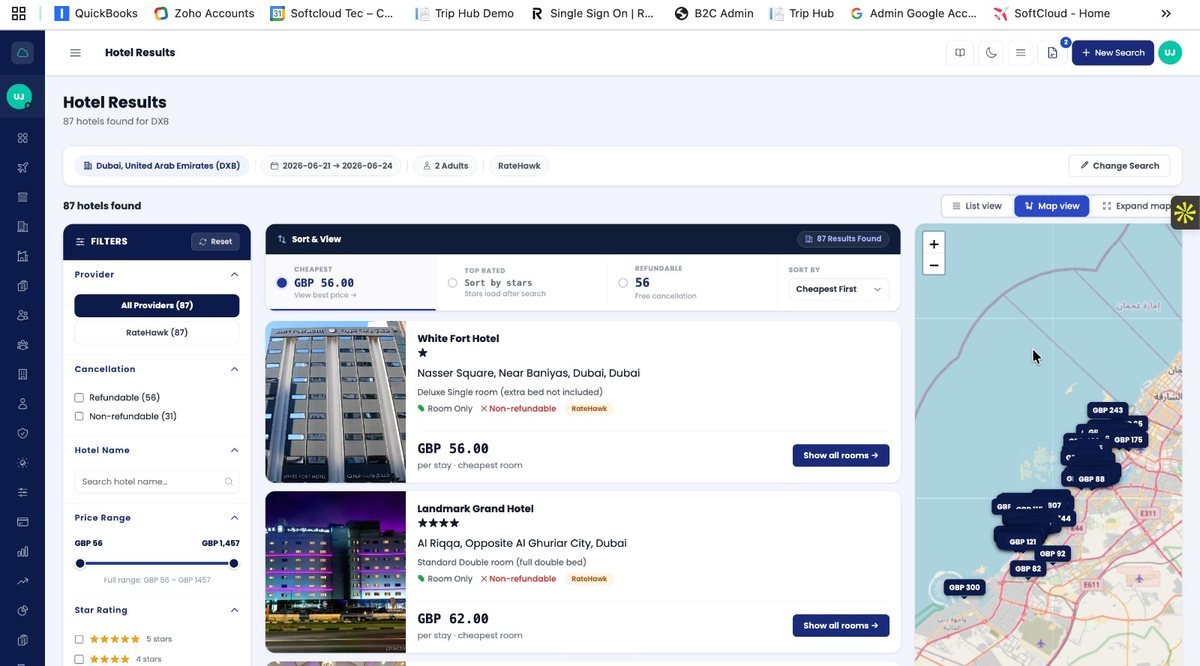
Task: Show all rooms for Landmark Grand Hotel
Action: point(841,626)
